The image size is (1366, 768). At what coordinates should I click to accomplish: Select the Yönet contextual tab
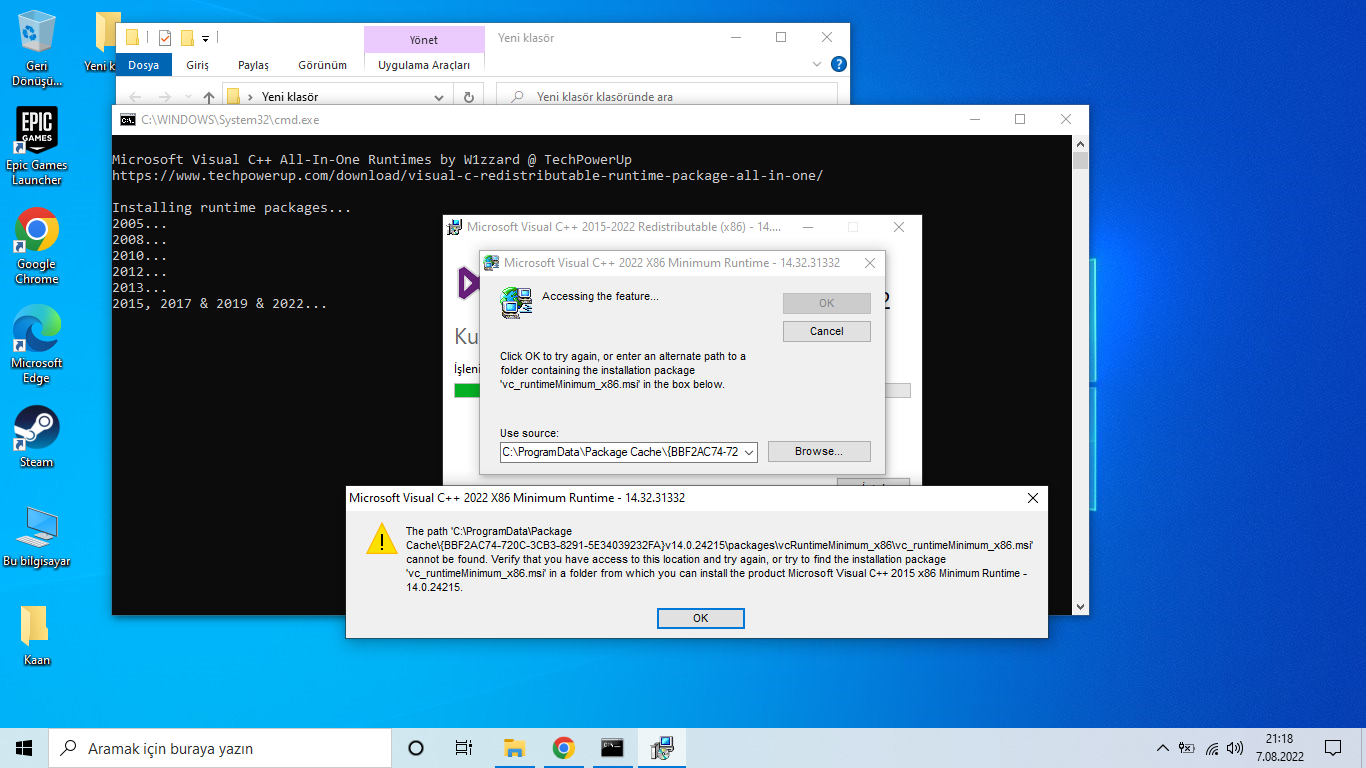[x=424, y=40]
